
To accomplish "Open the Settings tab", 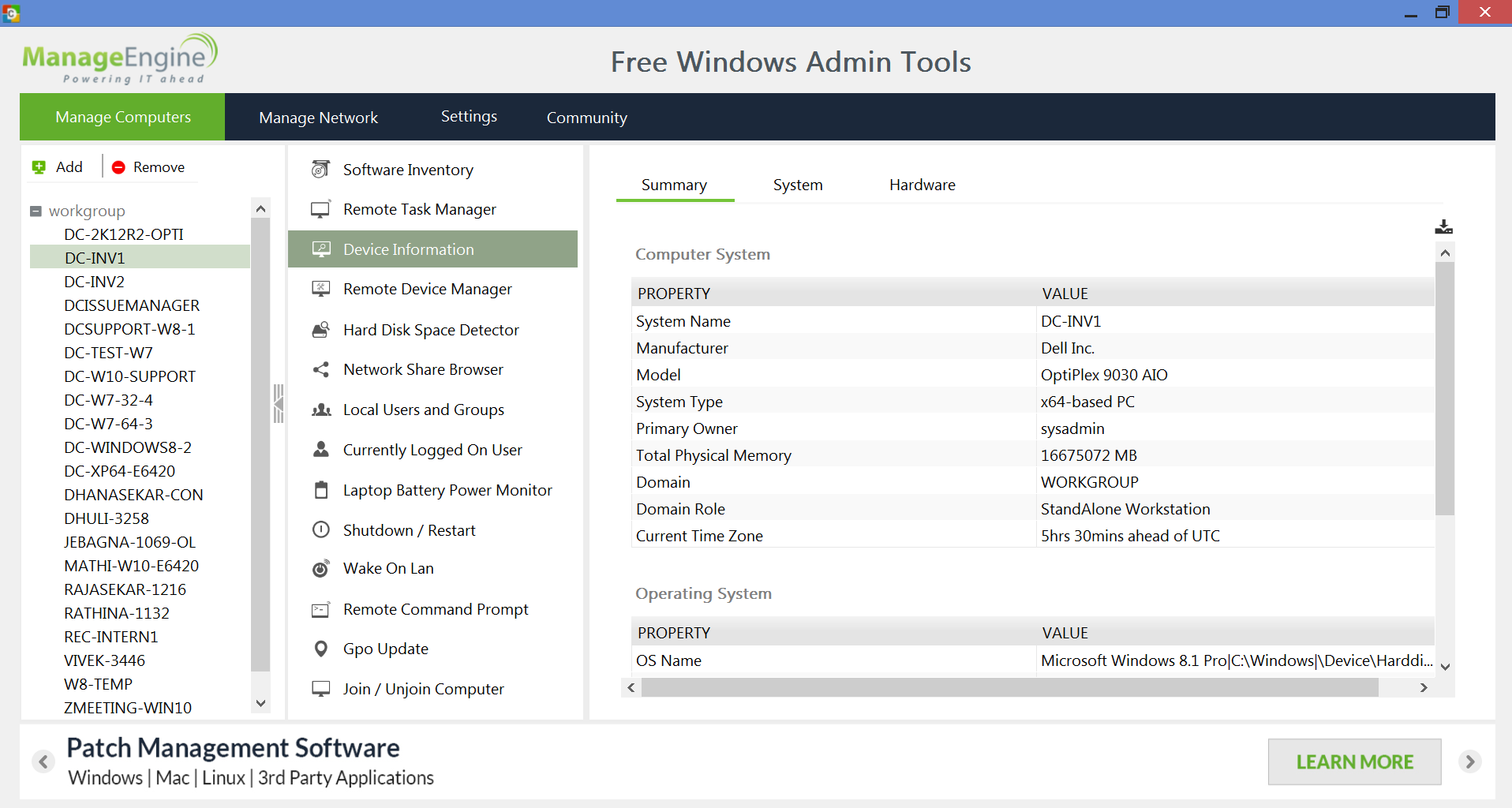I will [469, 117].
